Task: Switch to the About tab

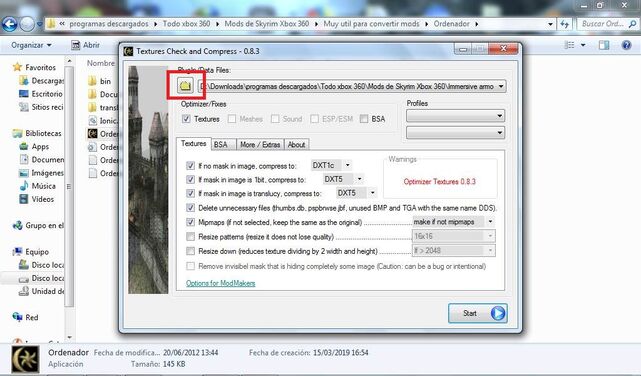Action: click(x=296, y=145)
